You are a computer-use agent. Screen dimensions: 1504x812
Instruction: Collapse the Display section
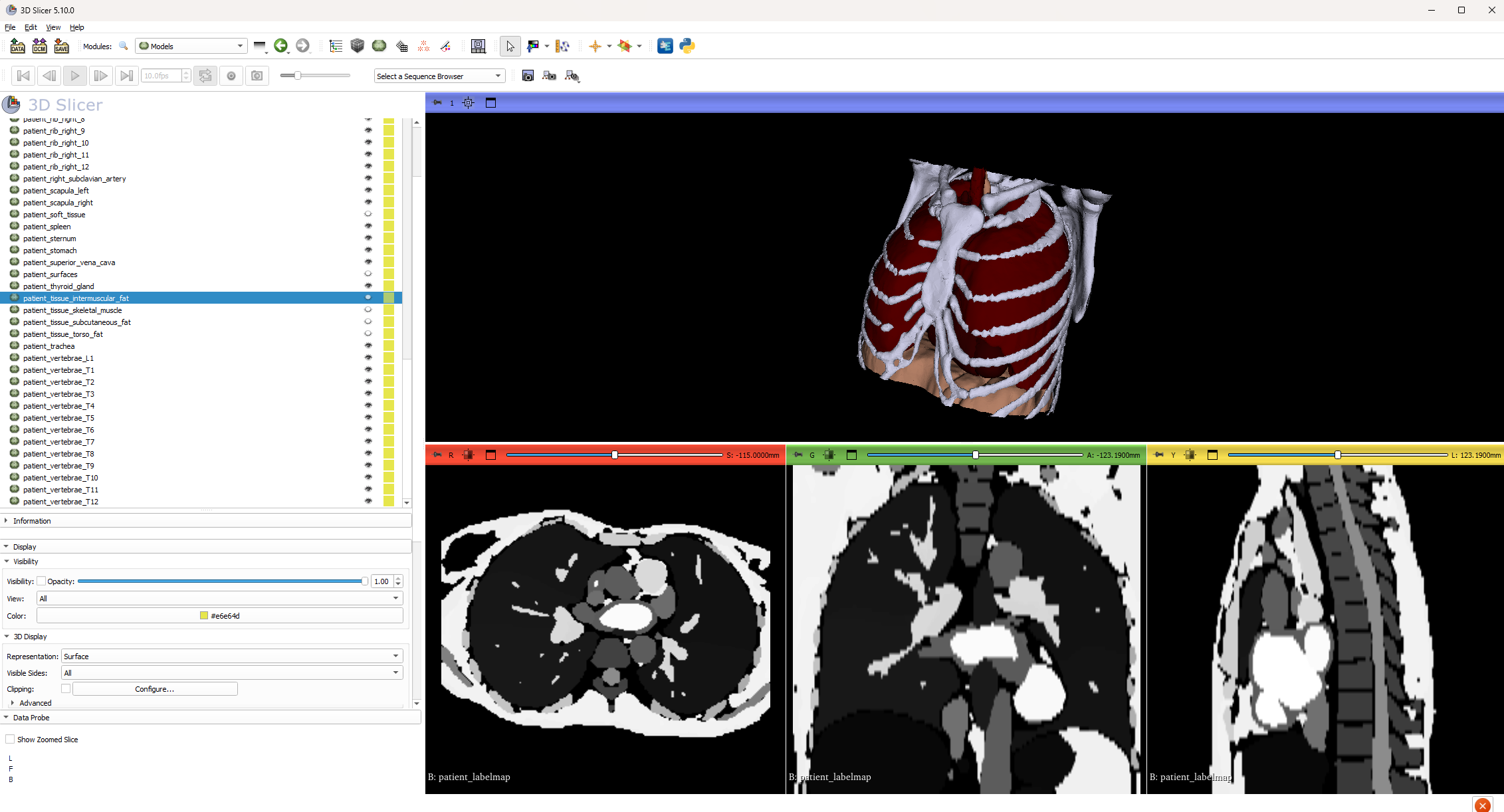click(206, 547)
